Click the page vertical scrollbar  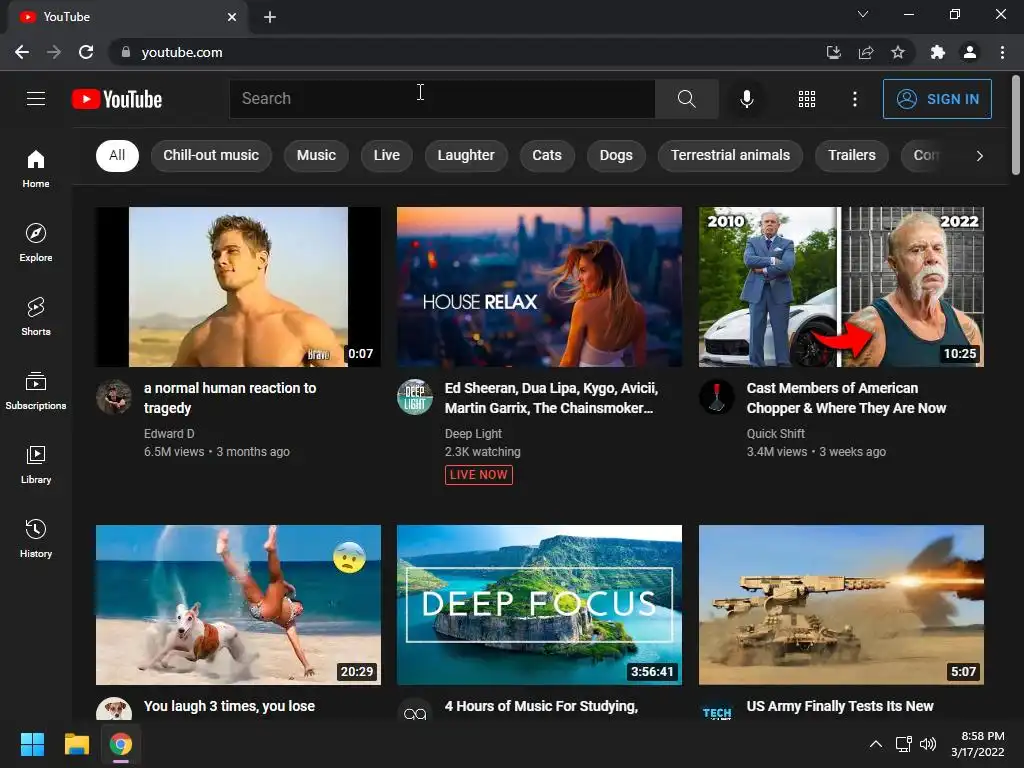pos(1016,125)
